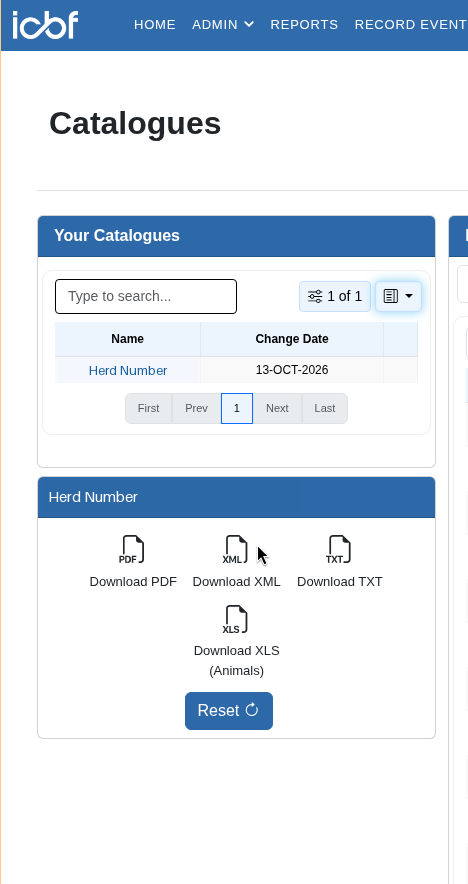Go to the Last page
The image size is (468, 884).
[325, 408]
